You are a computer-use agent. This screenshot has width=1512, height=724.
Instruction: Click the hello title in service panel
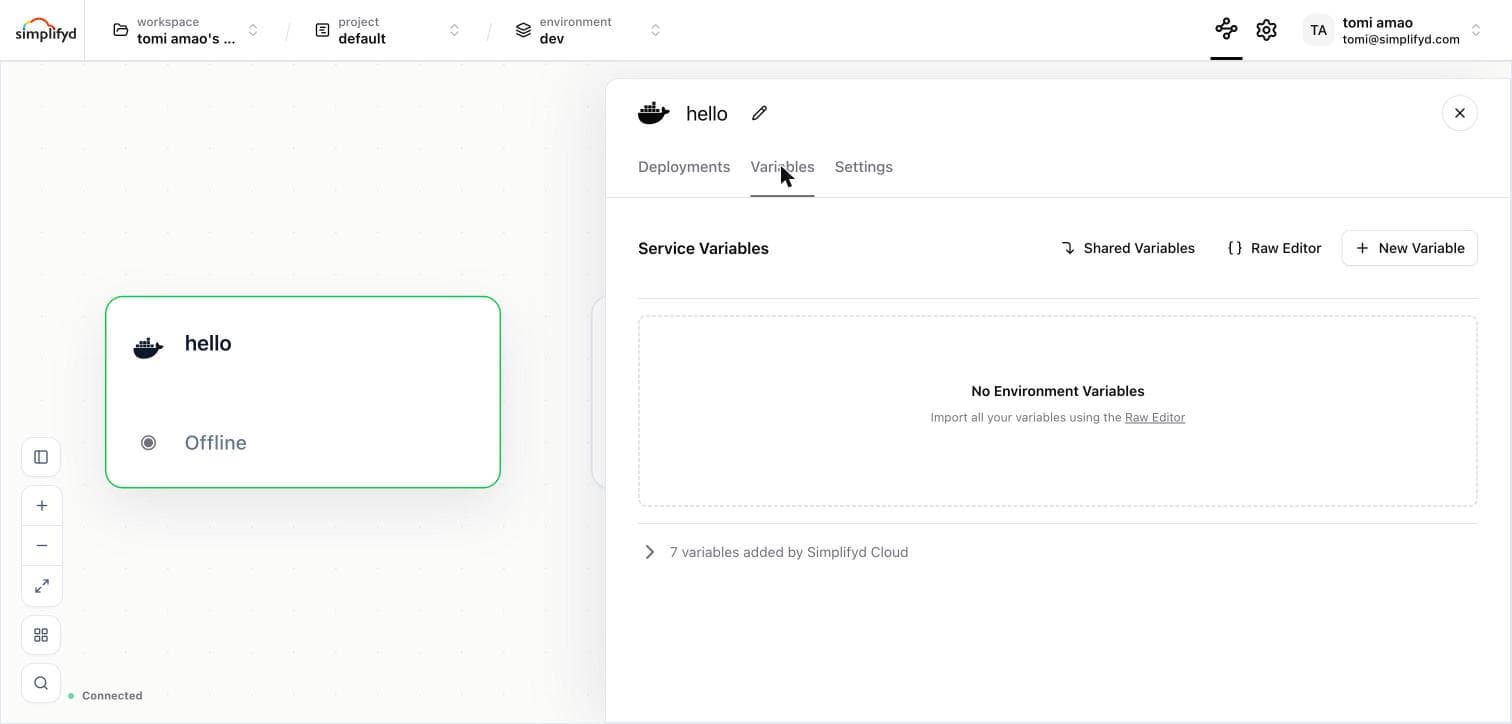coord(707,114)
